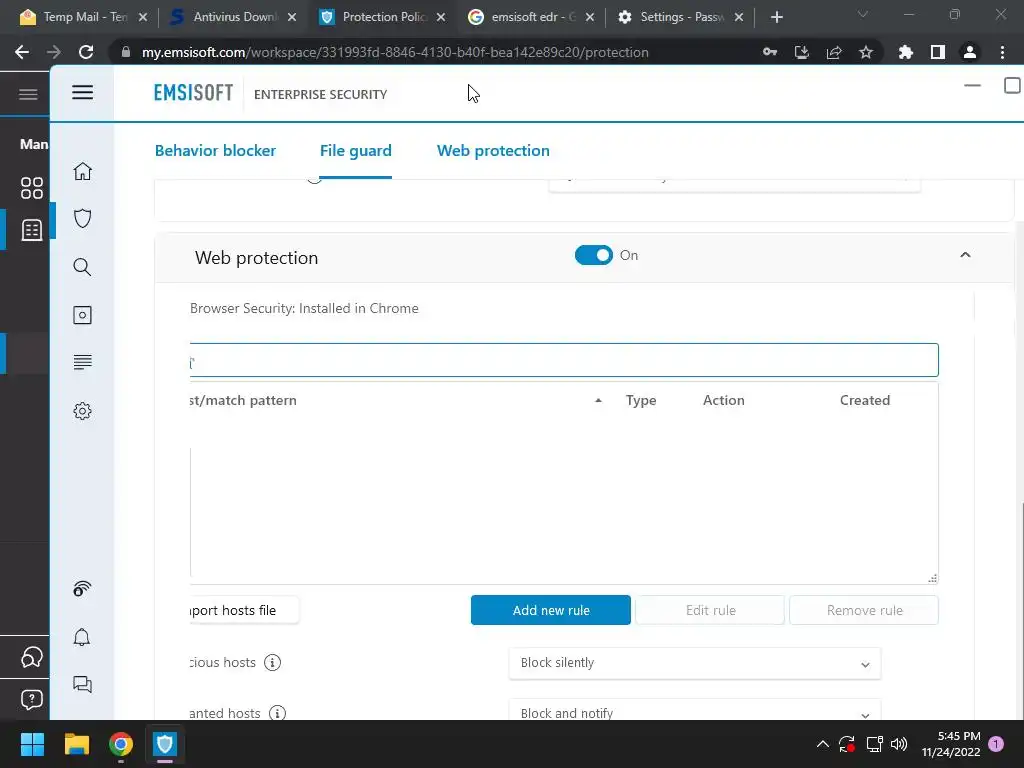1024x768 pixels.
Task: Open Chrome extensions puzzle icon
Action: point(906,52)
